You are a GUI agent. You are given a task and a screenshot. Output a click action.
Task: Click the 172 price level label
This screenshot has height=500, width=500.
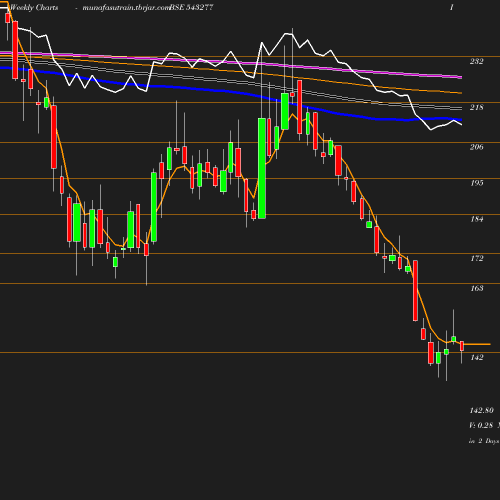477,258
